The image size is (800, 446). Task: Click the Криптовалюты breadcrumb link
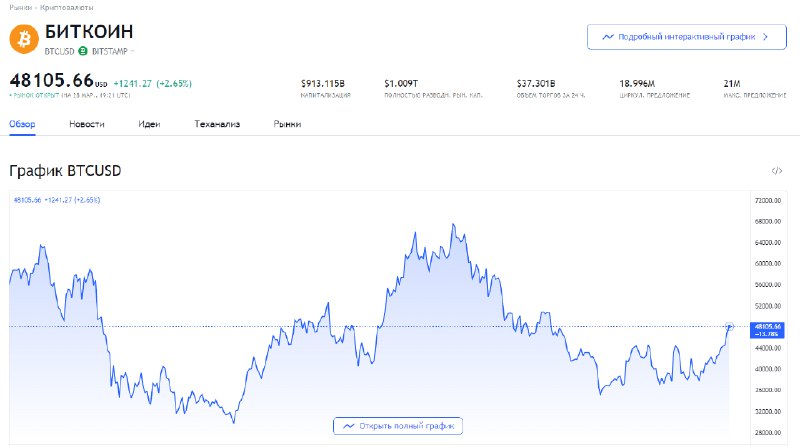pyautogui.click(x=67, y=8)
